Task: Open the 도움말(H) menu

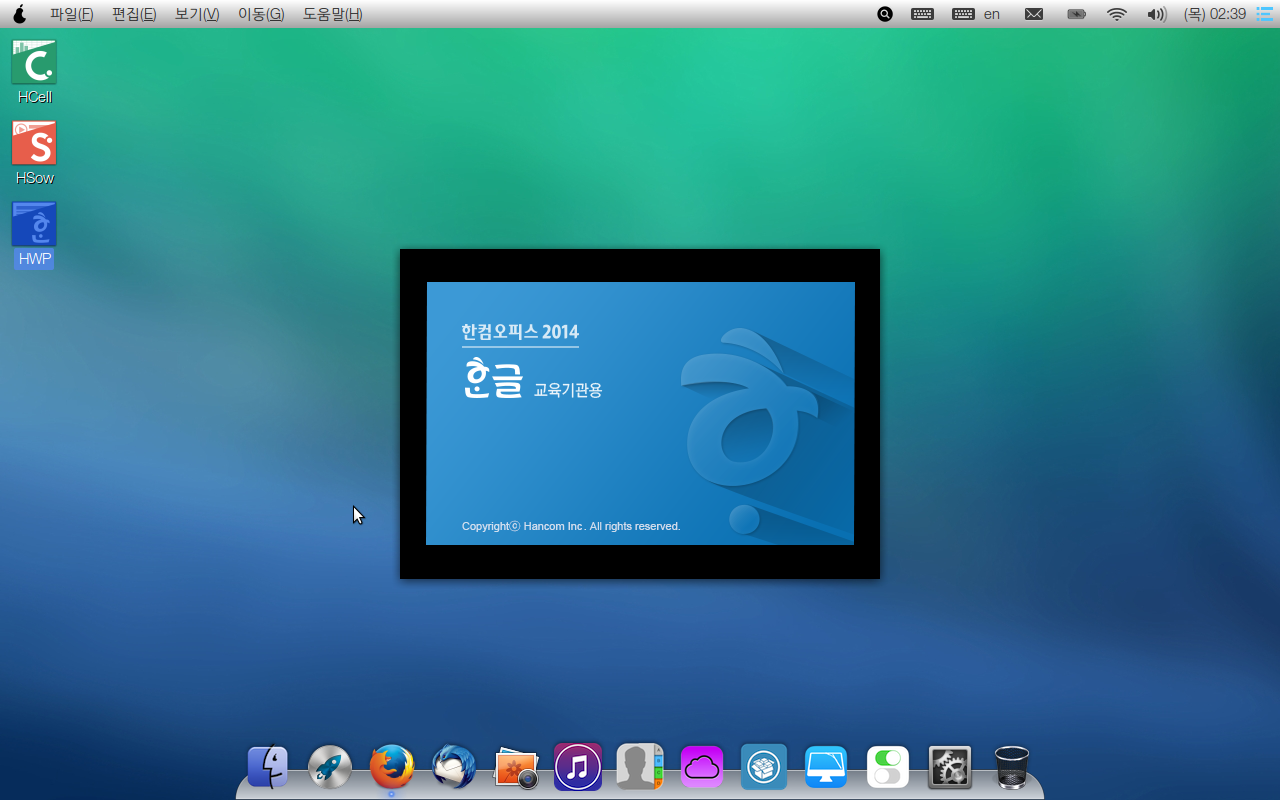Action: tap(333, 14)
